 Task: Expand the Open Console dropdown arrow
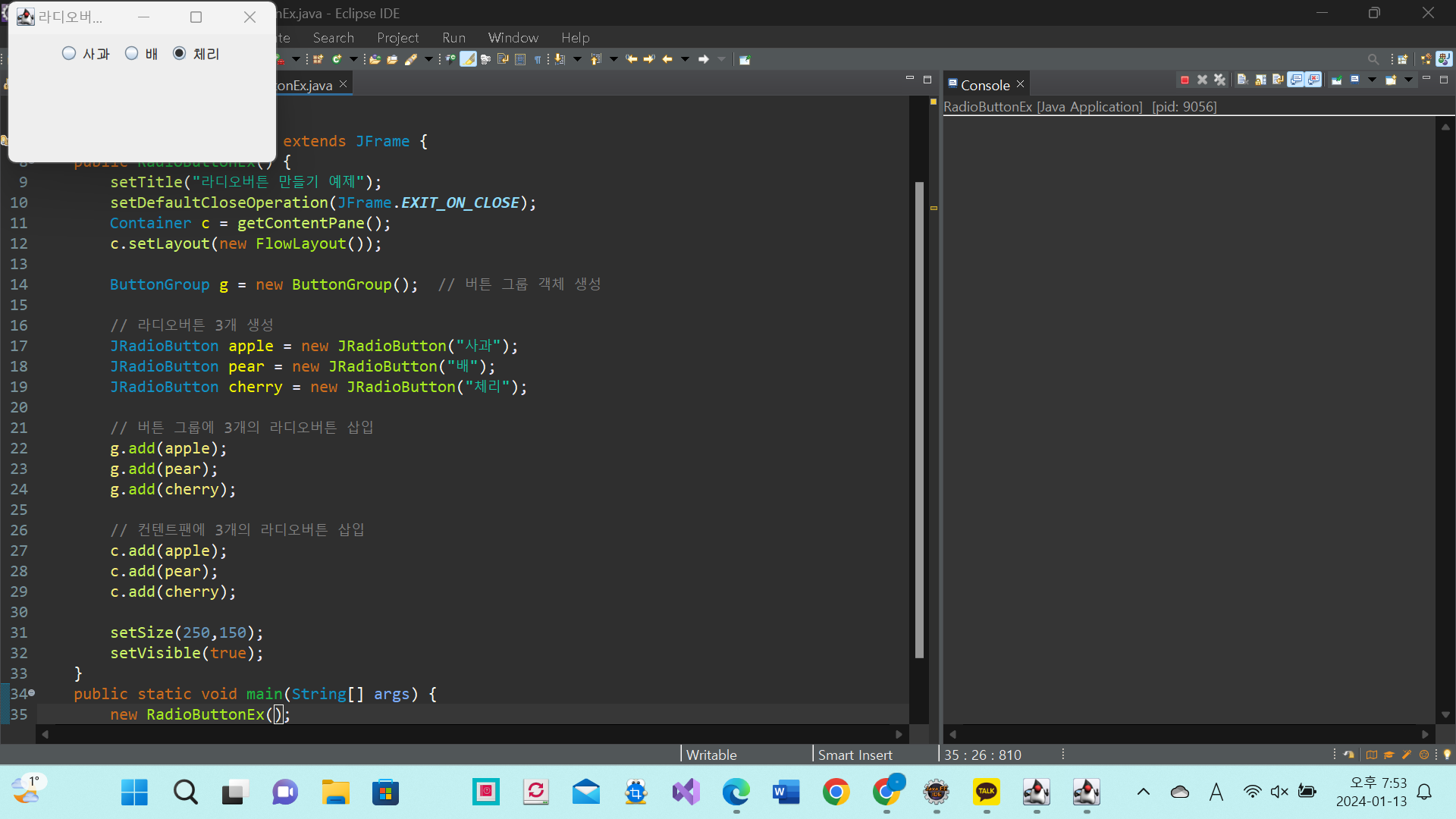(1408, 80)
